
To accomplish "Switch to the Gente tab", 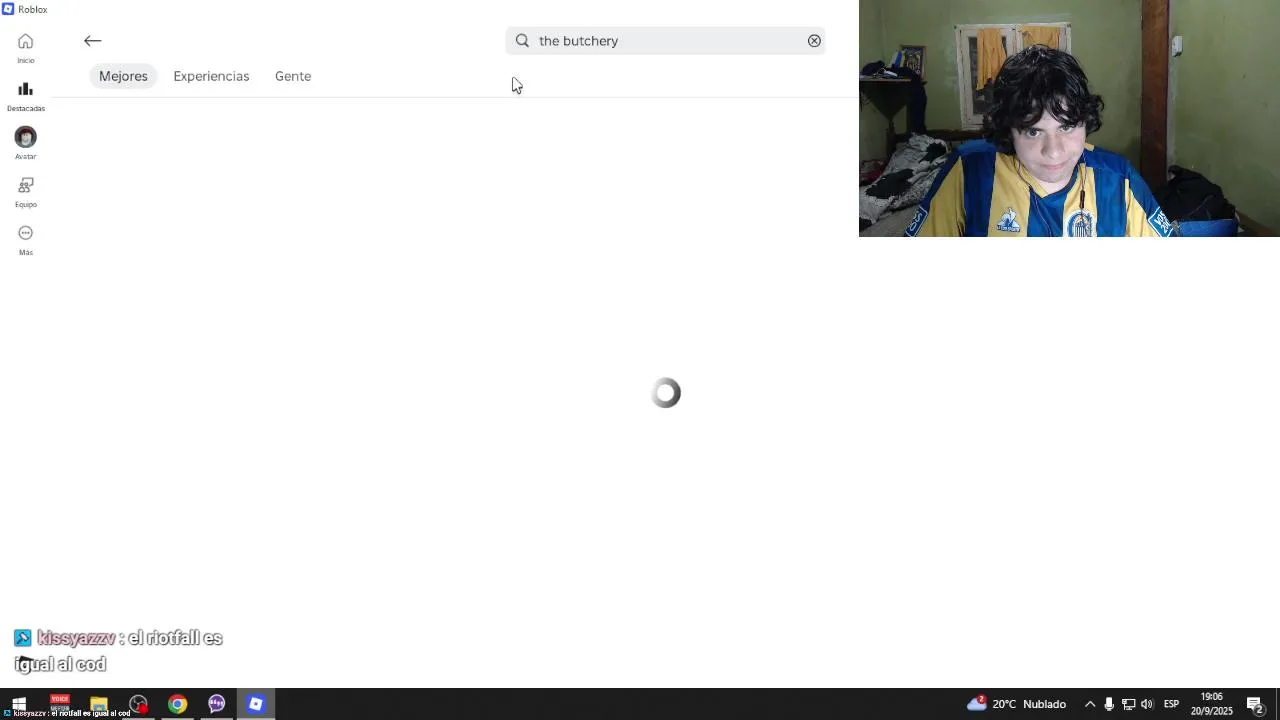I will pyautogui.click(x=293, y=76).
